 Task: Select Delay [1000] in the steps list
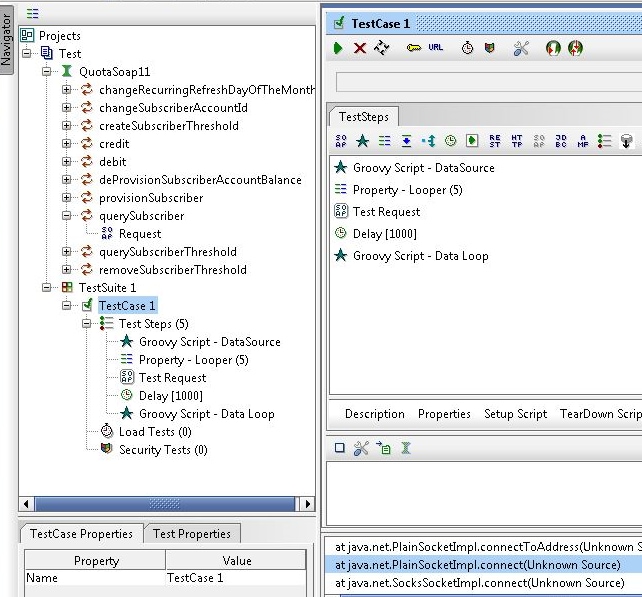click(385, 234)
